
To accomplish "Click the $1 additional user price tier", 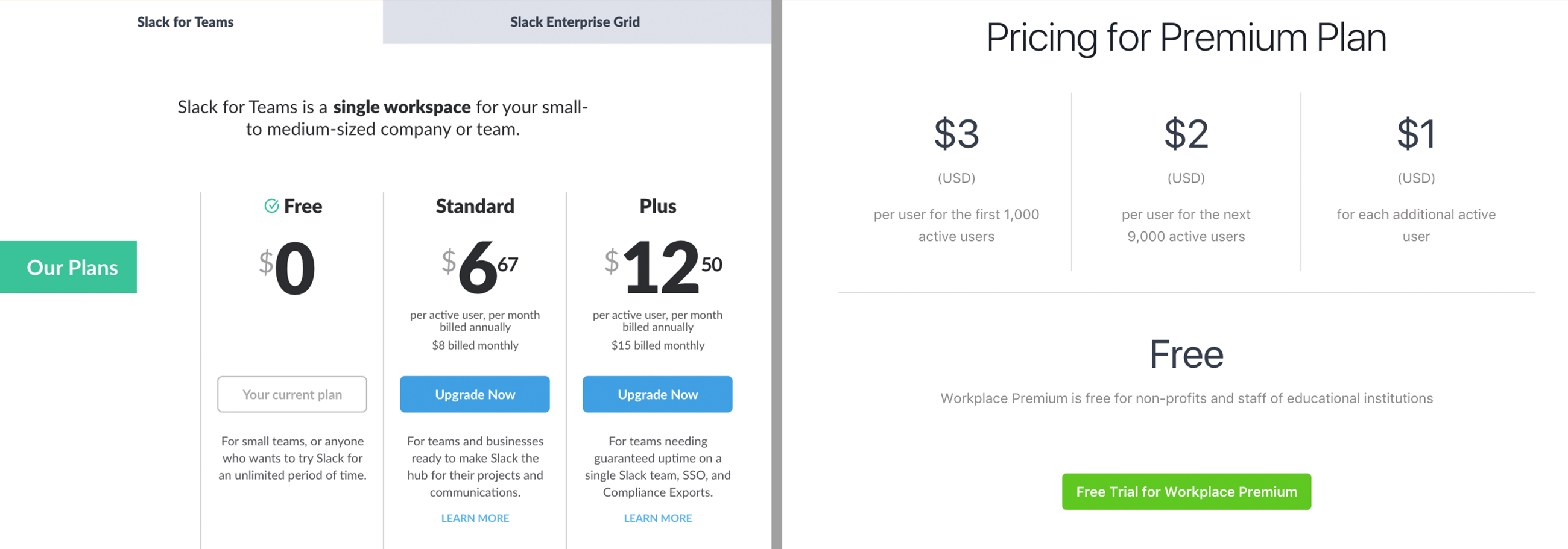I will [x=1416, y=134].
